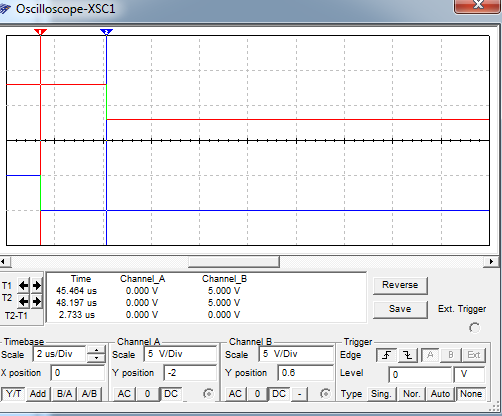Screen dimensions: 502x416
Task: Set Channel B coupling to AC
Action: tap(235, 394)
